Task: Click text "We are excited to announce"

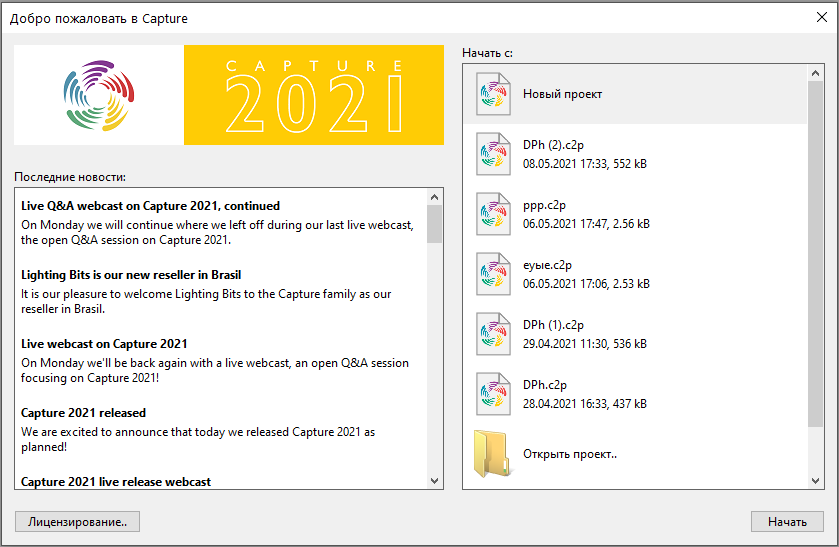Action: (198, 439)
